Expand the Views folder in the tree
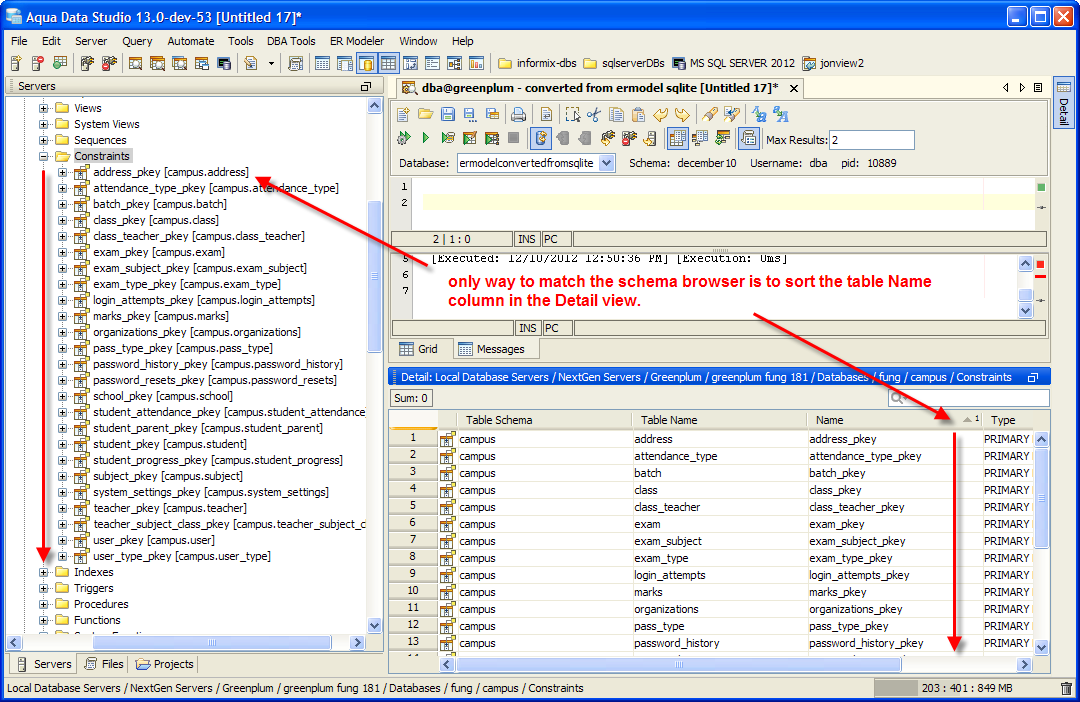1080x702 pixels. 43,108
